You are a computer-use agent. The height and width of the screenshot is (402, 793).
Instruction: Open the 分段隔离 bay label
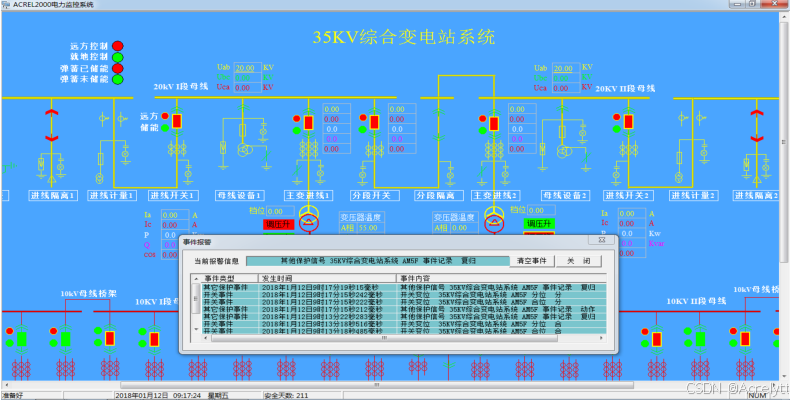click(x=438, y=196)
